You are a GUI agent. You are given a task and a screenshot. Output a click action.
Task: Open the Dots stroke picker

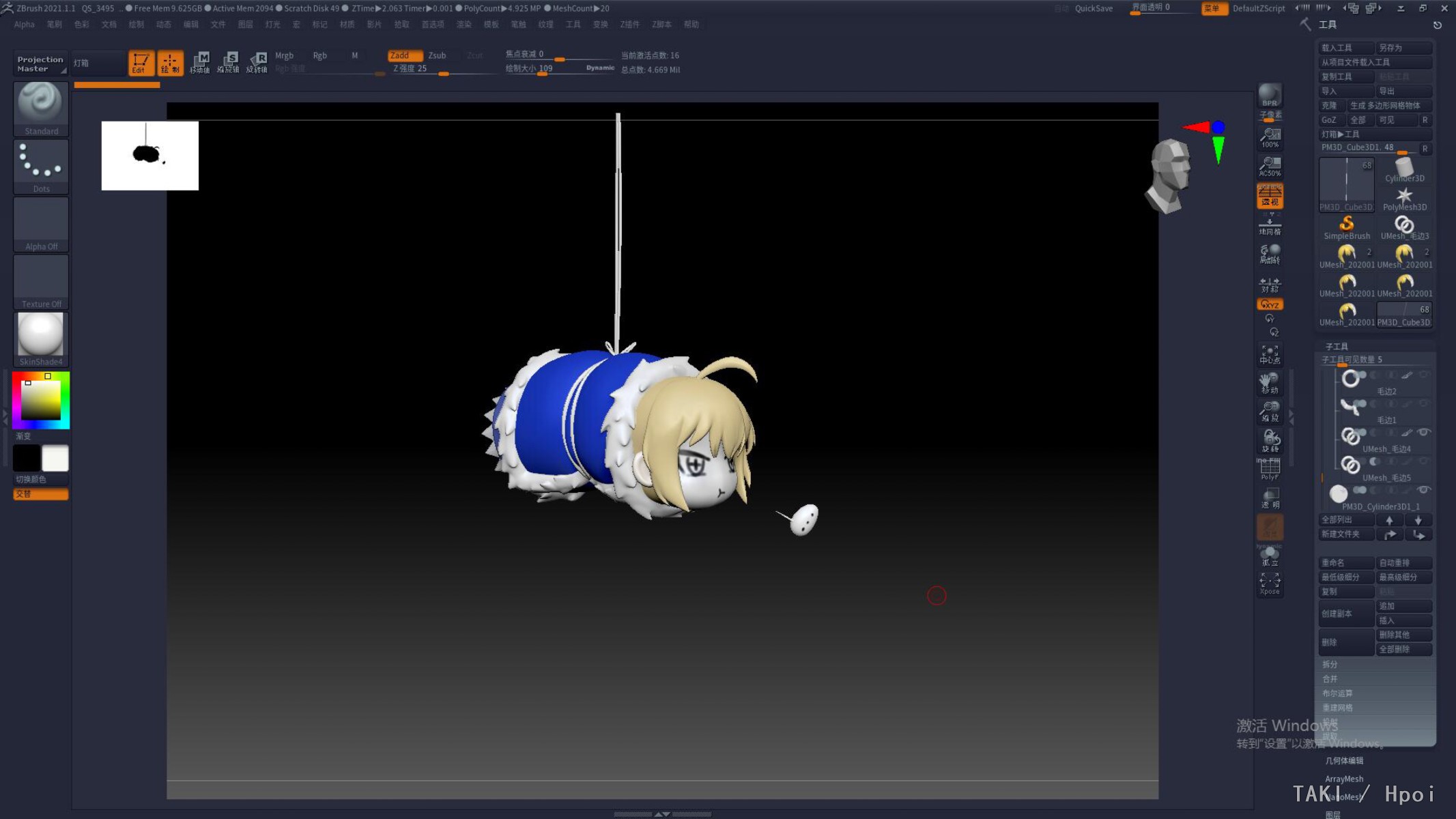pyautogui.click(x=41, y=167)
